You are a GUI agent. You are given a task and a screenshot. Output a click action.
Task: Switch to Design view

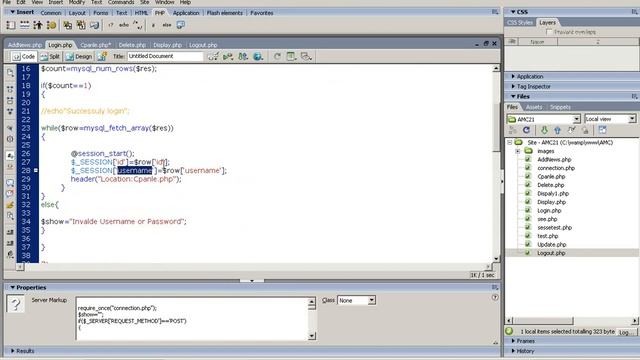79,56
